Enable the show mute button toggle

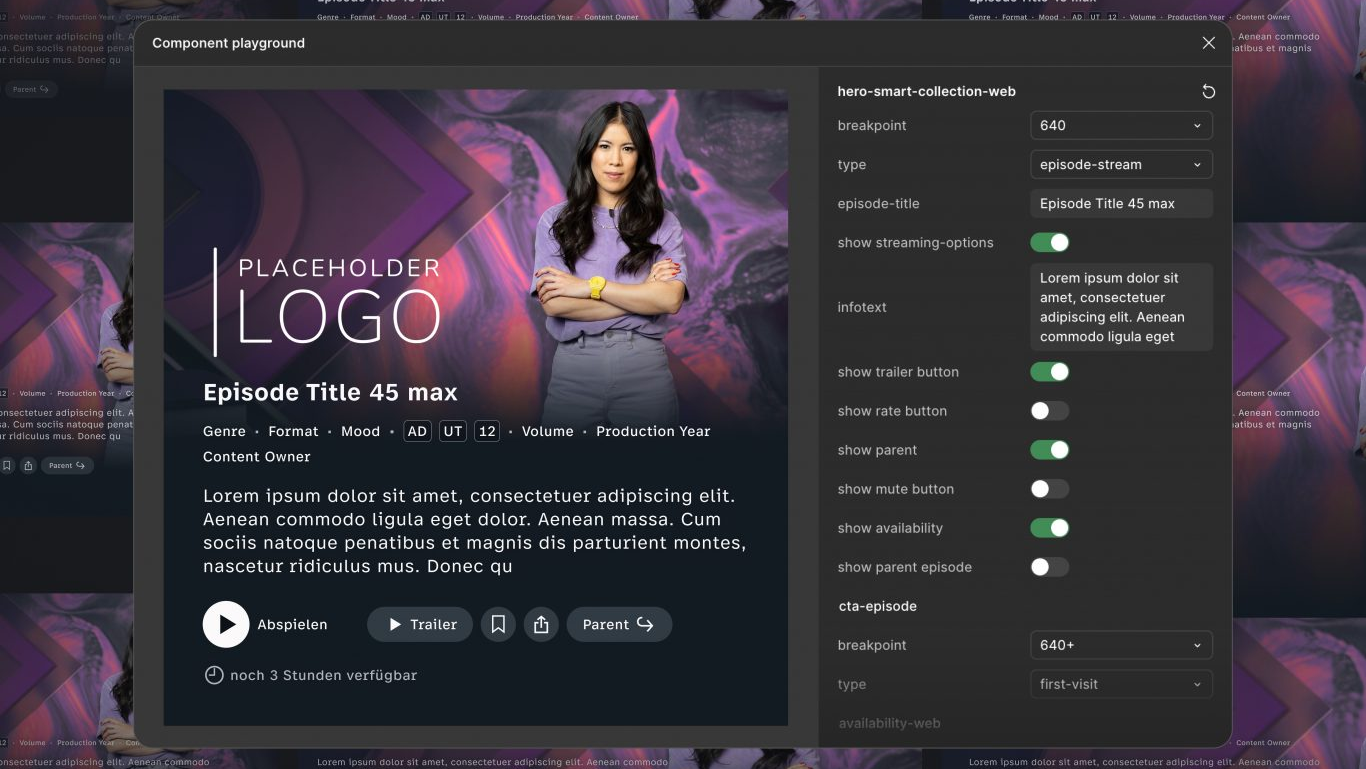coord(1050,489)
